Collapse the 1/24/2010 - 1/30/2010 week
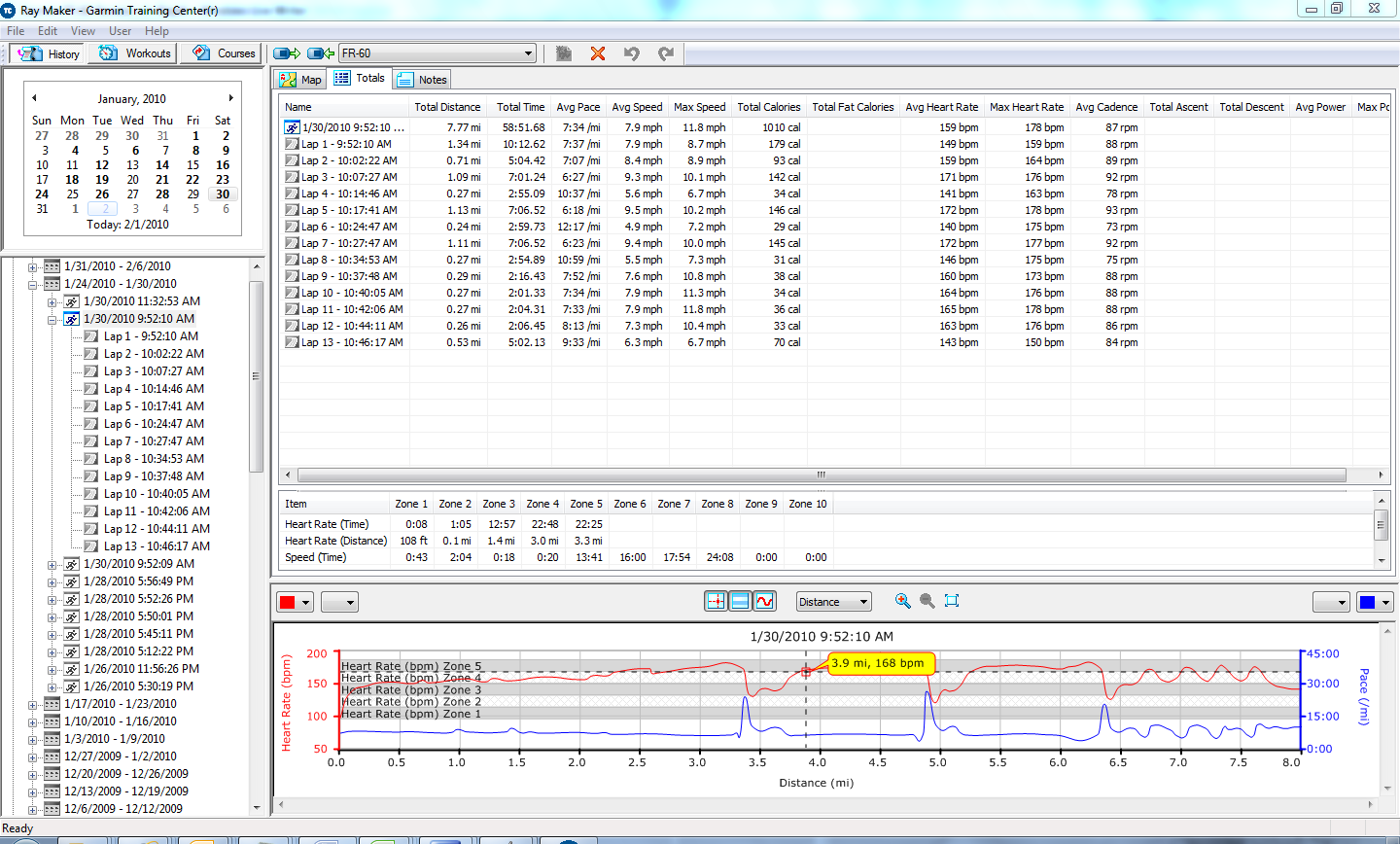The height and width of the screenshot is (844, 1400). tap(32, 284)
